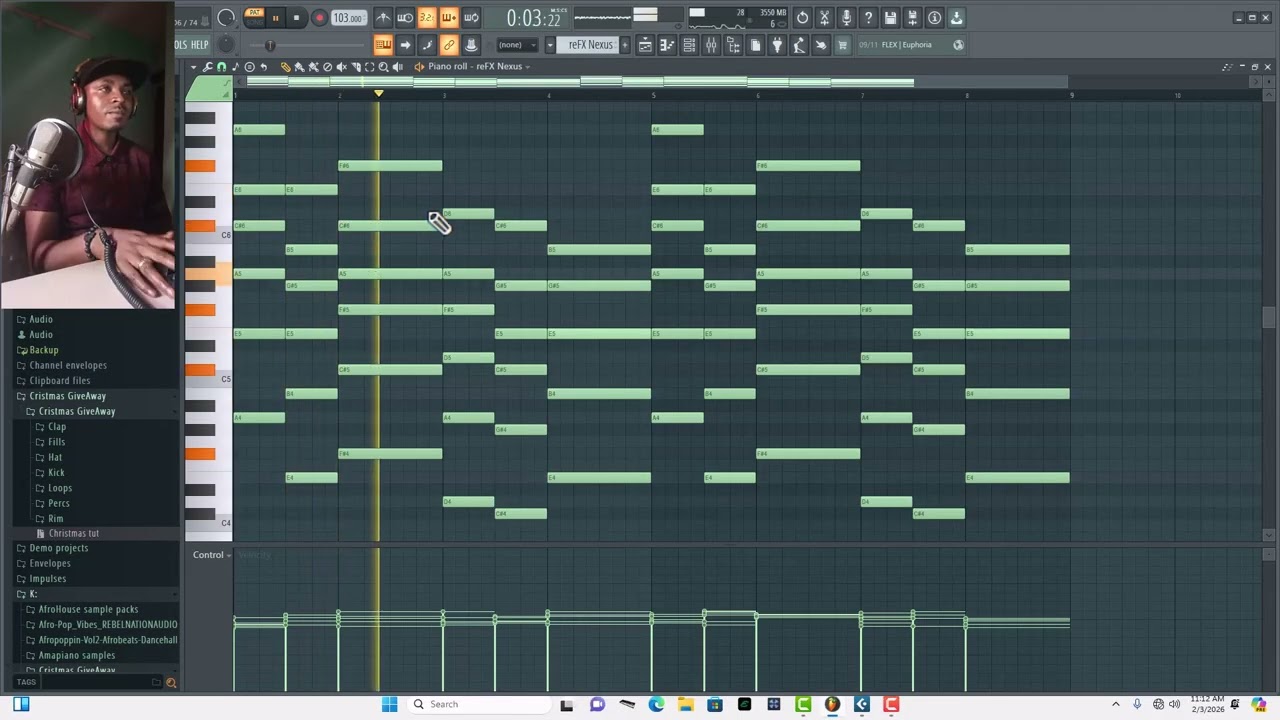Click the tempo tapper icon

[x=799, y=45]
